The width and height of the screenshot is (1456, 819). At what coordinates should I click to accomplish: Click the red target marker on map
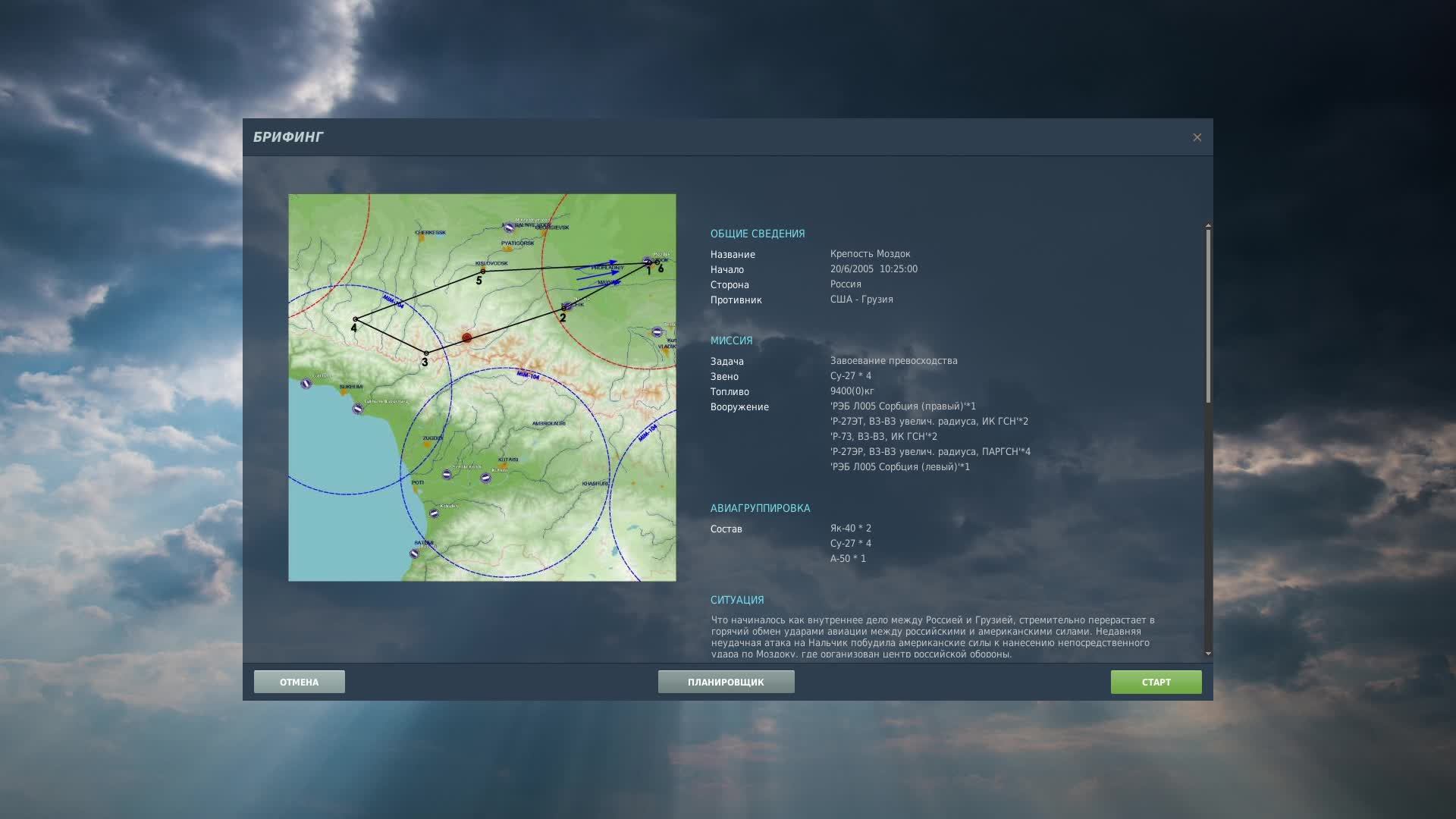(467, 337)
